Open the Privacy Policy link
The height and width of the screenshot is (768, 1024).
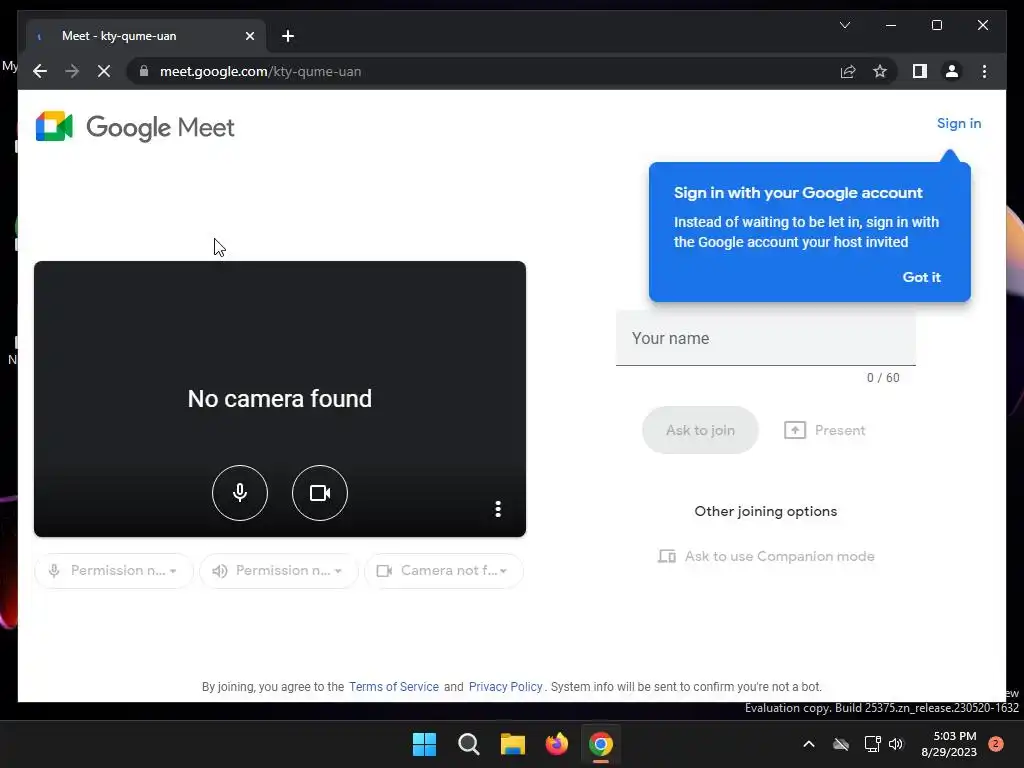[505, 686]
